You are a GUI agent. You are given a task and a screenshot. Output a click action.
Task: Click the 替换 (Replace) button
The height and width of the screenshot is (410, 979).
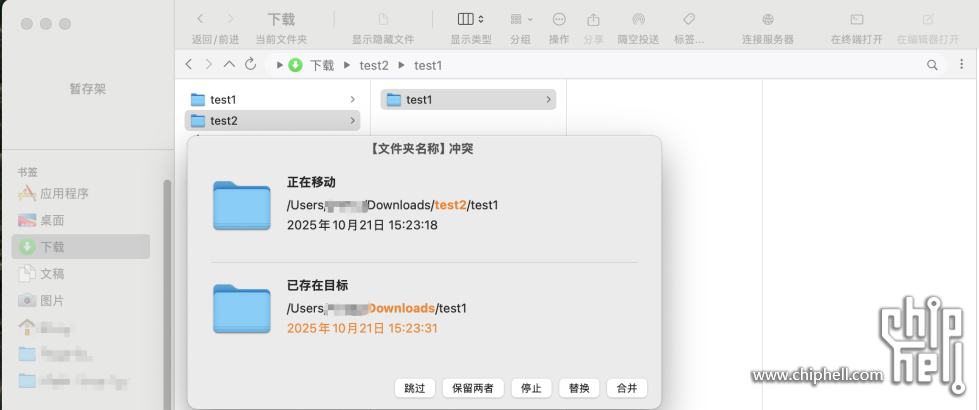click(579, 388)
